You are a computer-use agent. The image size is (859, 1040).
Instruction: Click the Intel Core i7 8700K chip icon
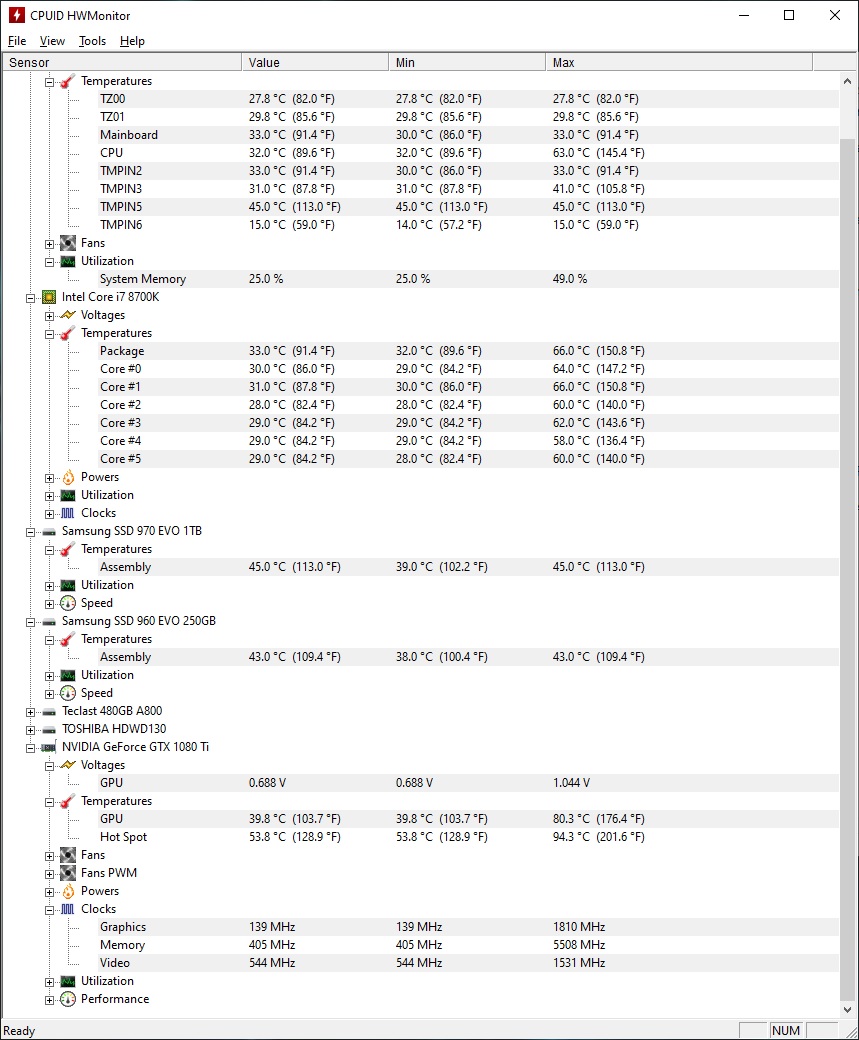point(49,297)
